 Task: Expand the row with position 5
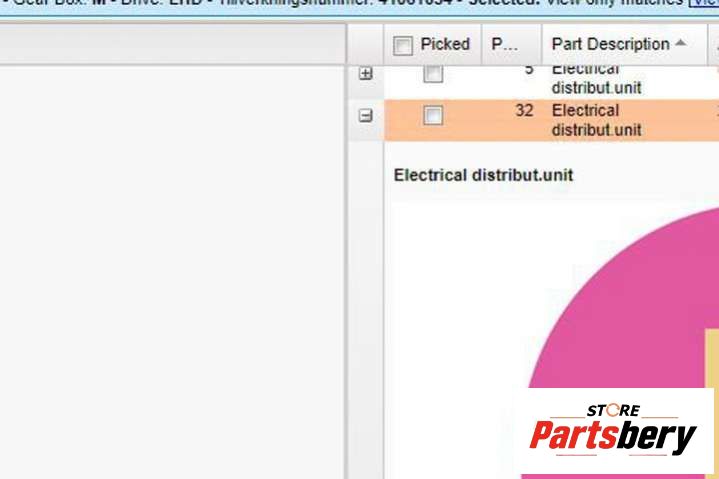tap(365, 74)
